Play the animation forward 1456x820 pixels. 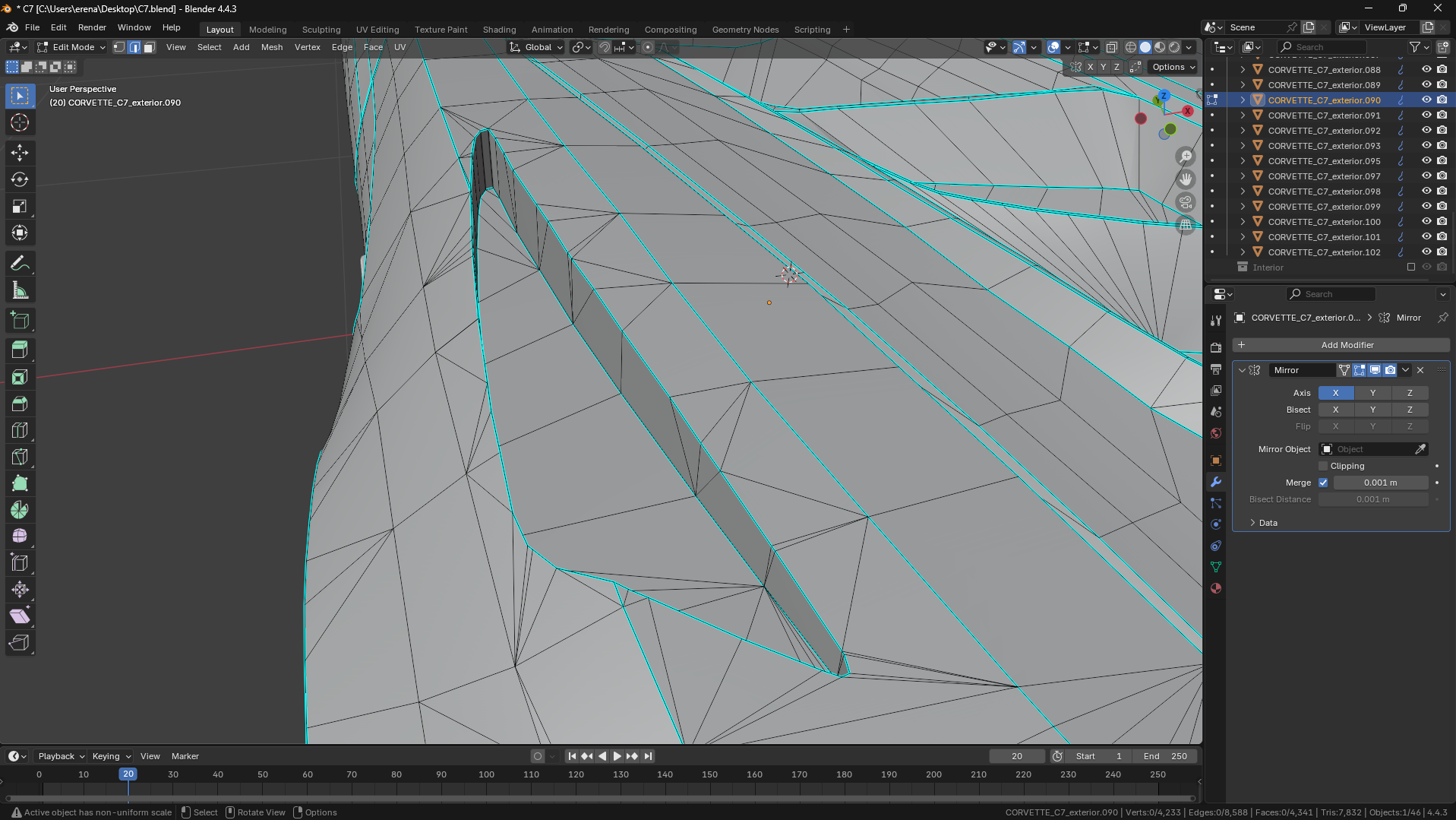click(617, 756)
